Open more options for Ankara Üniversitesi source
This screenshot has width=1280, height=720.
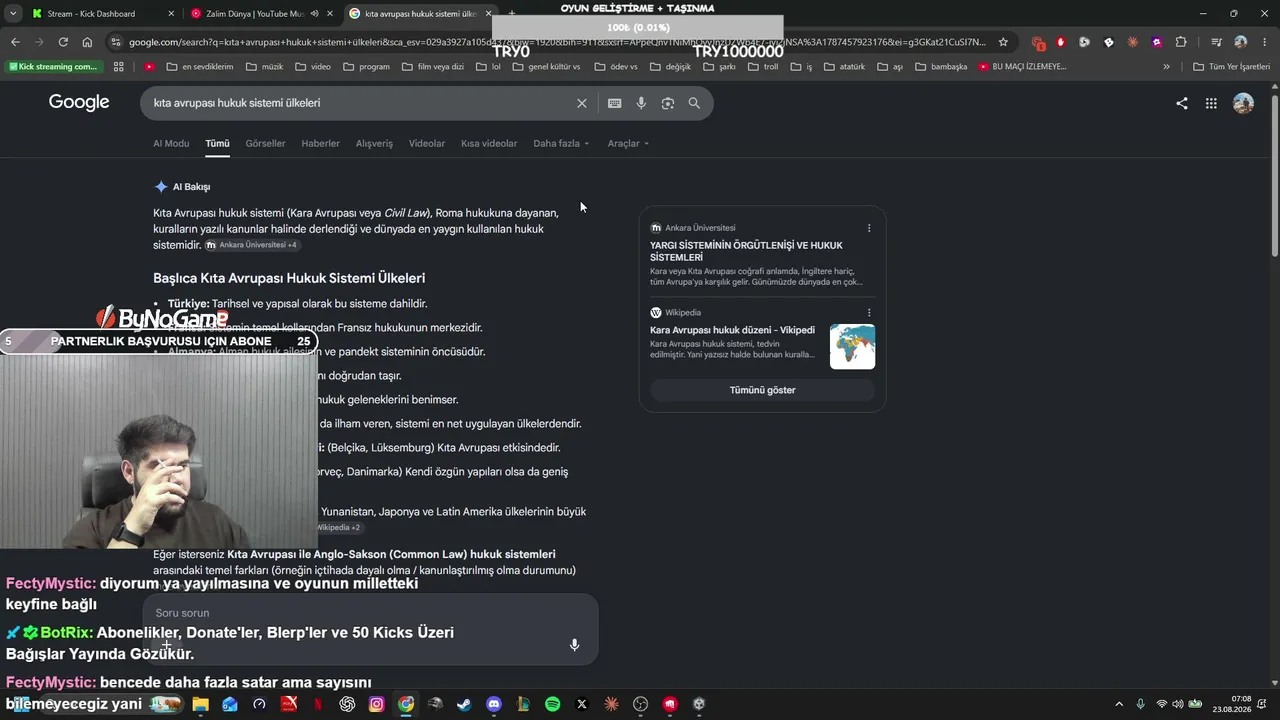coord(869,228)
